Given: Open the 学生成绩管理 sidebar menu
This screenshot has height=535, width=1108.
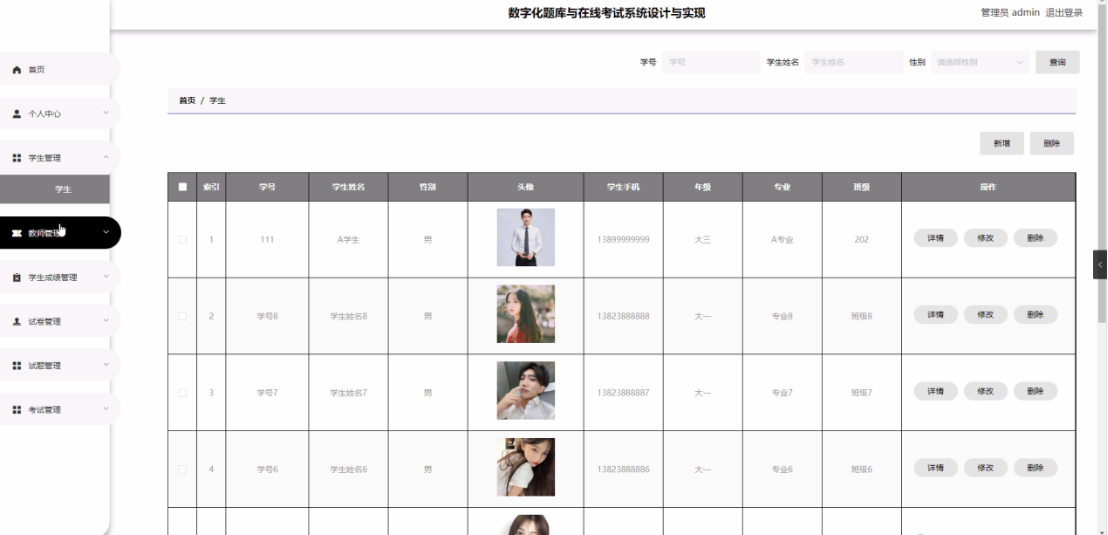Looking at the screenshot, I should [60, 278].
